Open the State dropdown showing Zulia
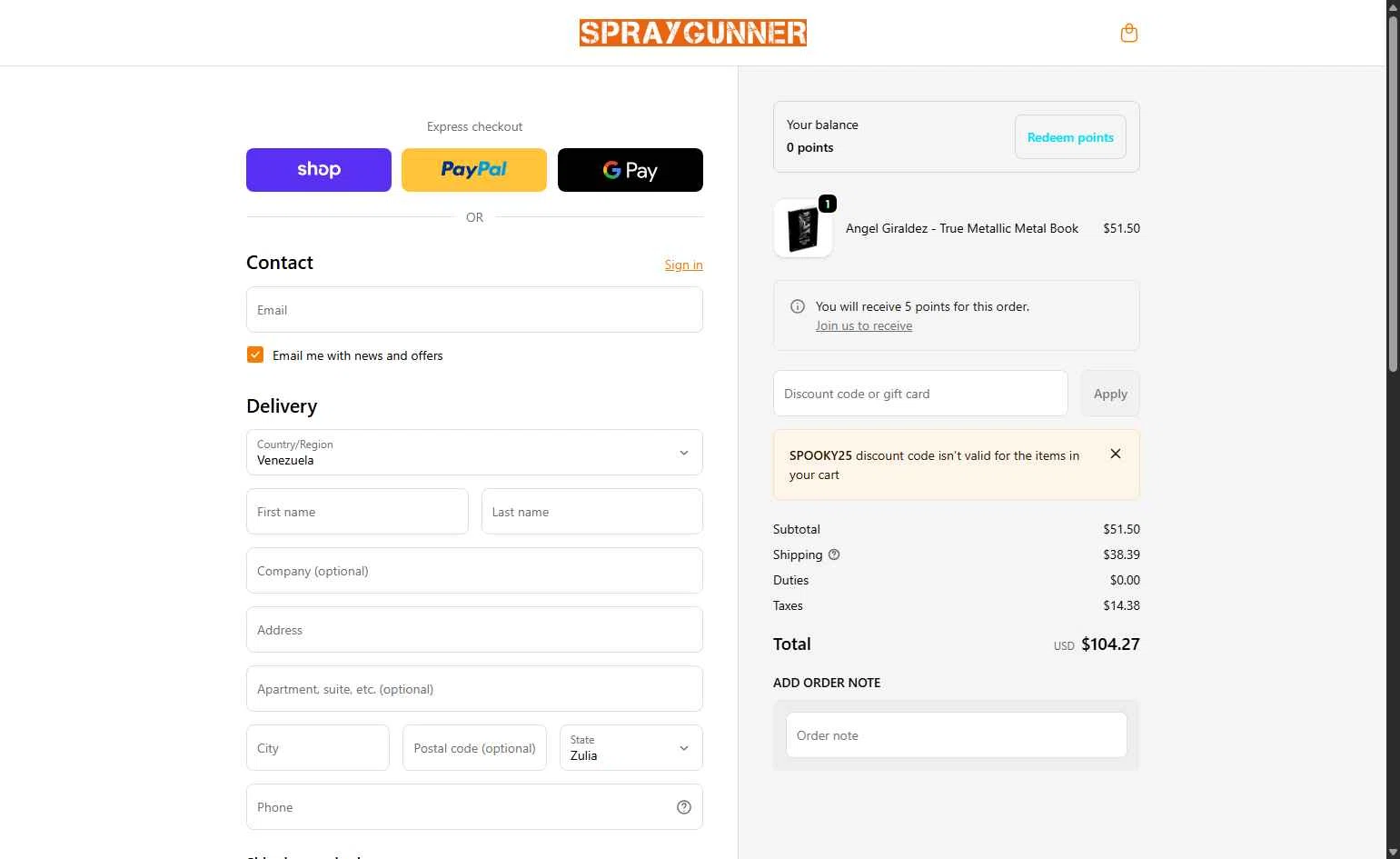The height and width of the screenshot is (859, 1400). pos(631,747)
